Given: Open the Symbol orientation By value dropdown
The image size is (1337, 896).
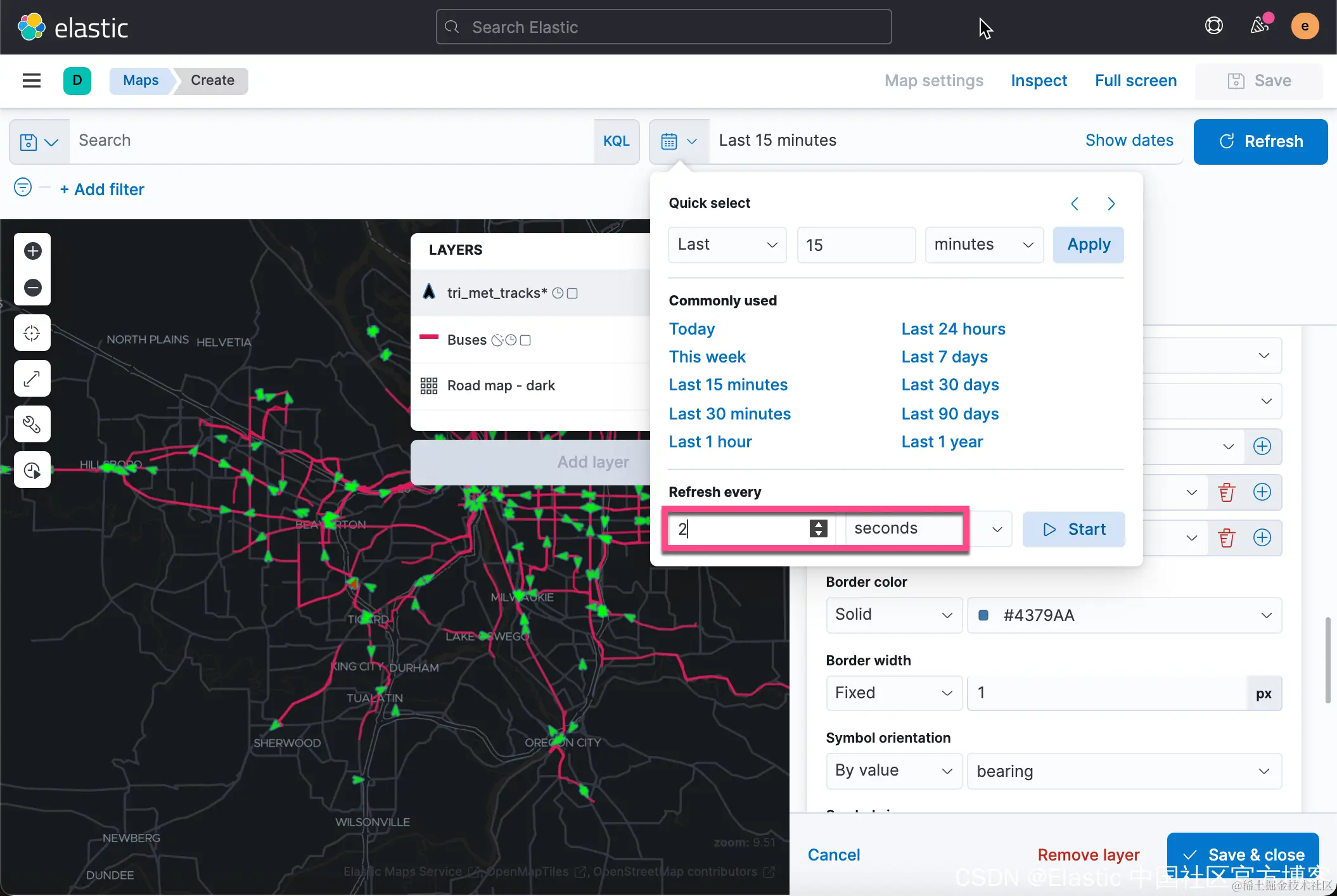Looking at the screenshot, I should [893, 771].
